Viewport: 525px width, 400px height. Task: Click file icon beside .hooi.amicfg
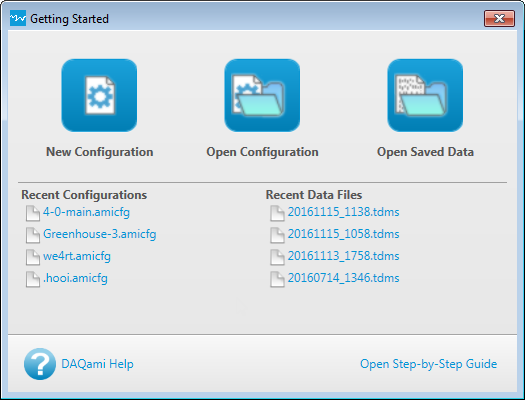tap(33, 279)
